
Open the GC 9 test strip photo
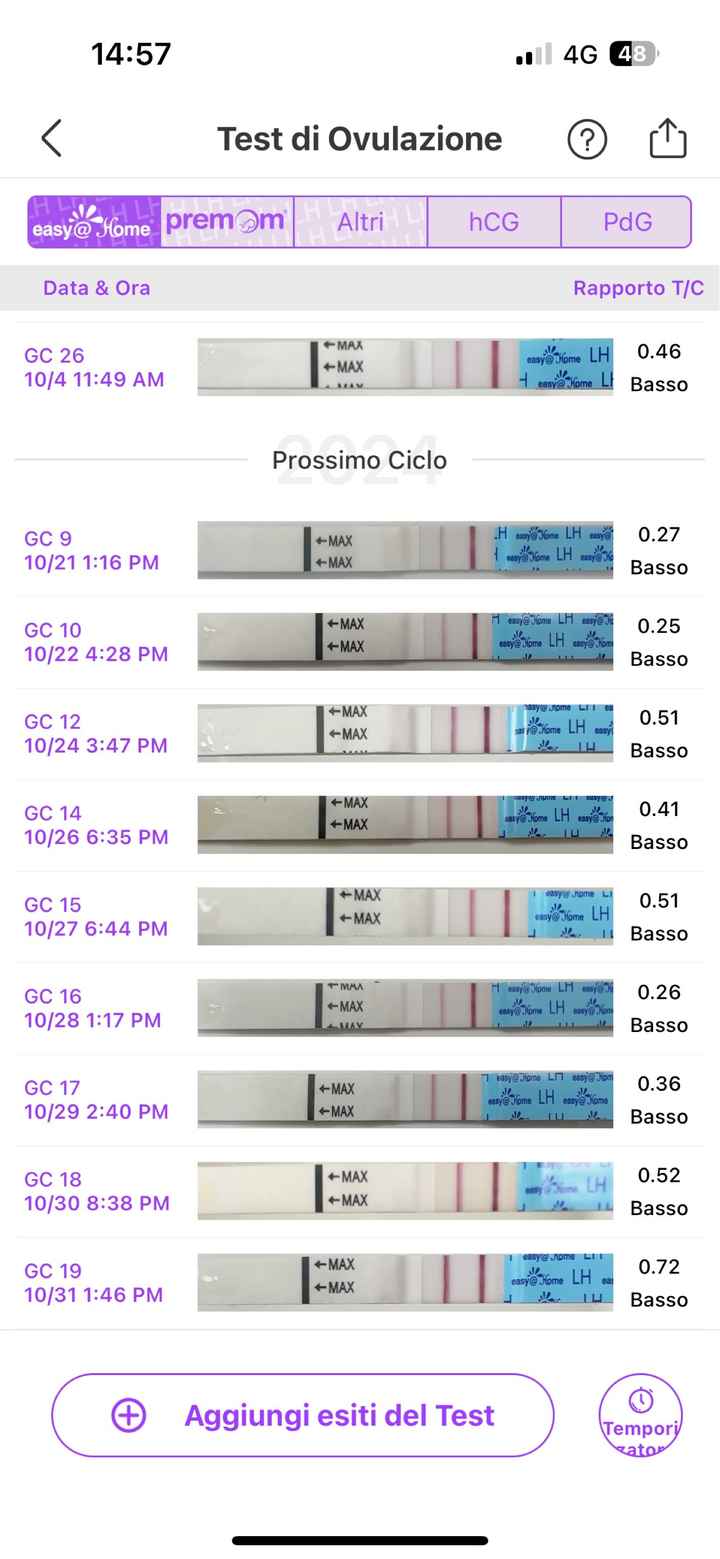405,550
